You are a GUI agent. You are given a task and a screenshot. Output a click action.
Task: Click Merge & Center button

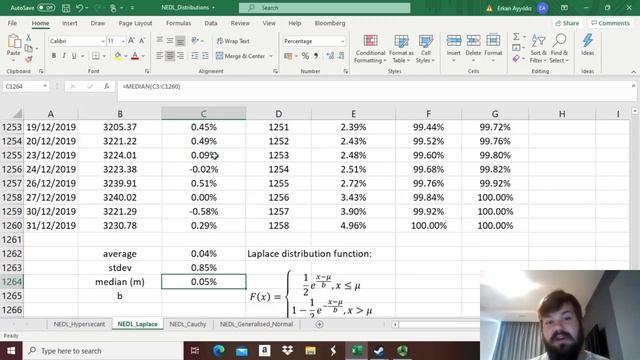point(240,56)
